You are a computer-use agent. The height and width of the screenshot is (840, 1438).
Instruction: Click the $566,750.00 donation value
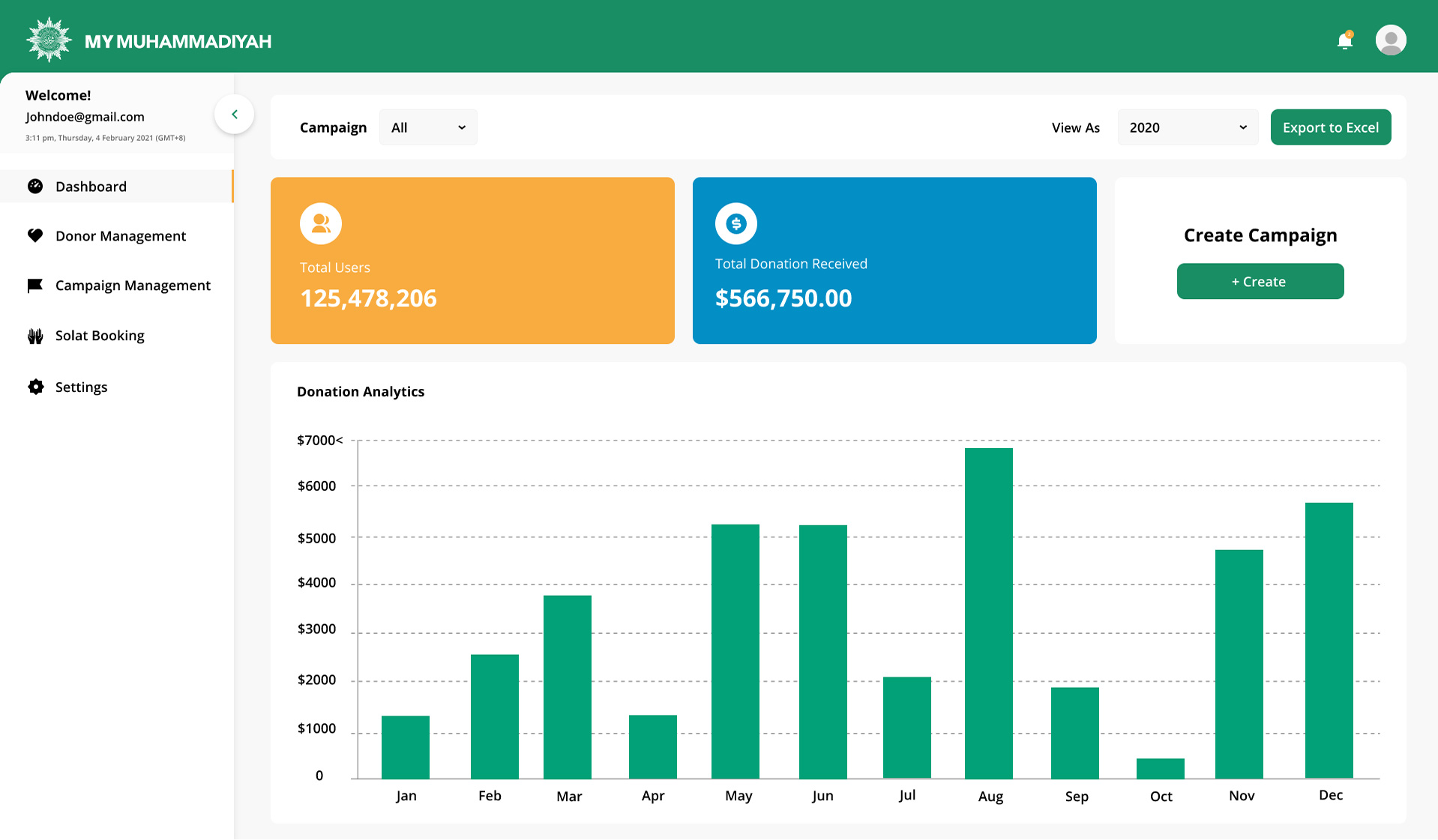783,298
